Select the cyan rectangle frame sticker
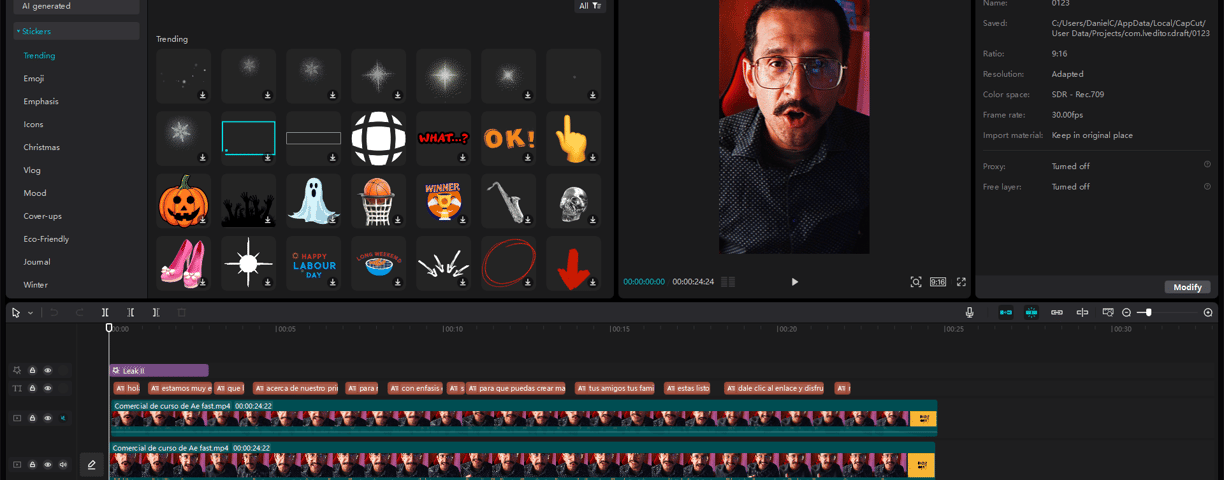The width and height of the screenshot is (1224, 480). point(248,138)
